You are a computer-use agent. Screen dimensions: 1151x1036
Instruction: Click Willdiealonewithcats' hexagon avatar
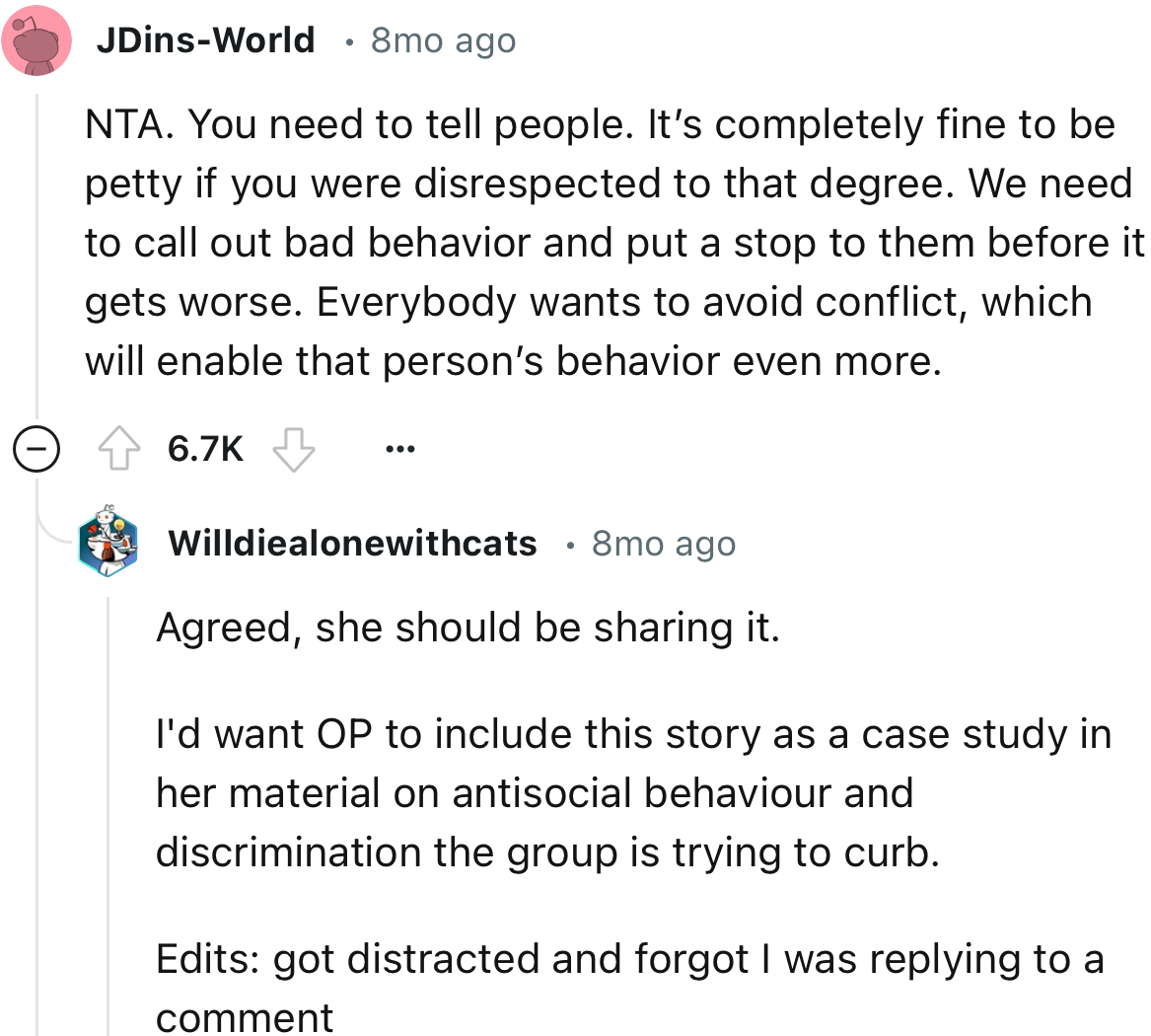[108, 542]
